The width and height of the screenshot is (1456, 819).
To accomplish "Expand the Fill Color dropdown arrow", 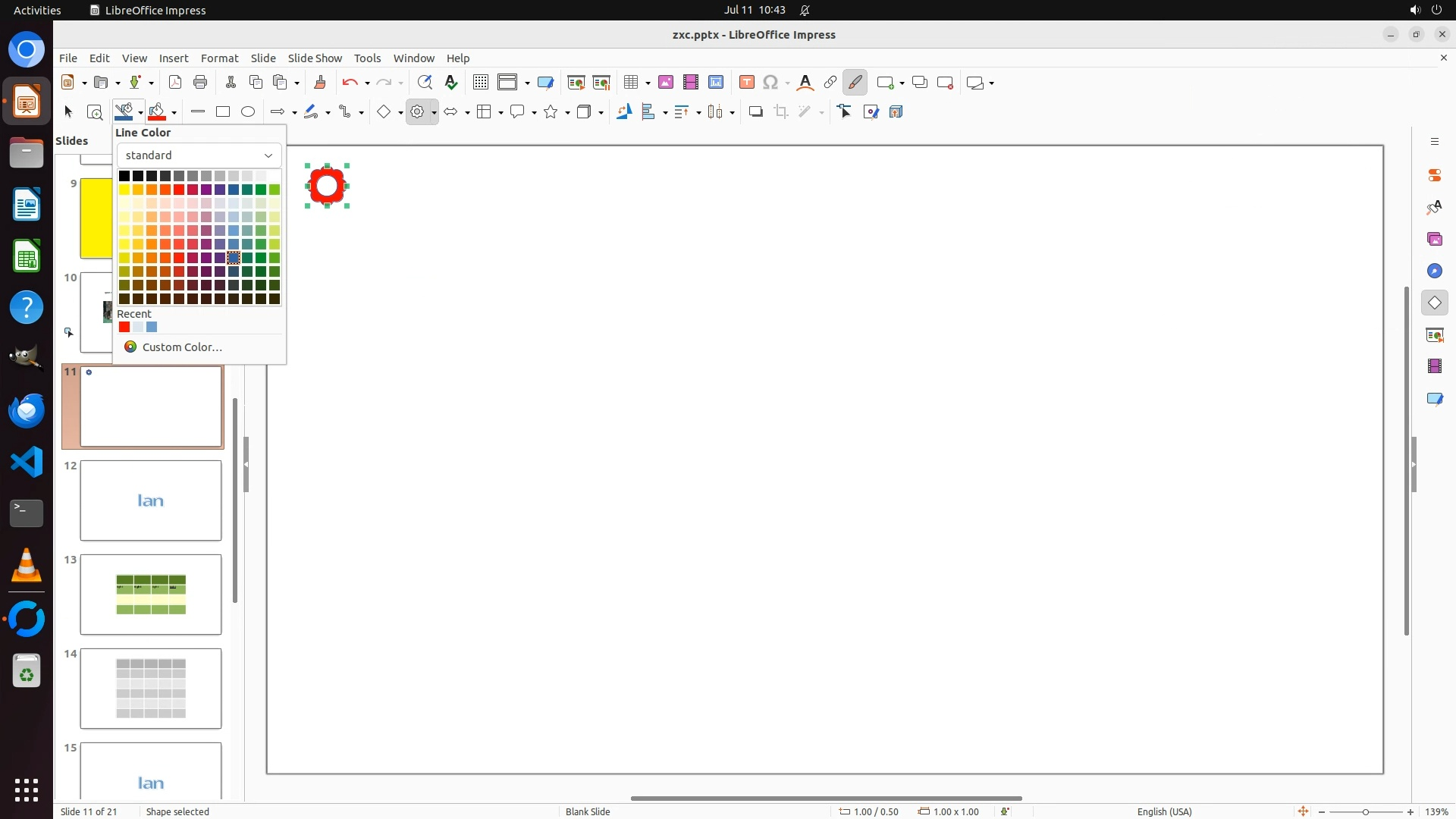I will click(x=174, y=113).
